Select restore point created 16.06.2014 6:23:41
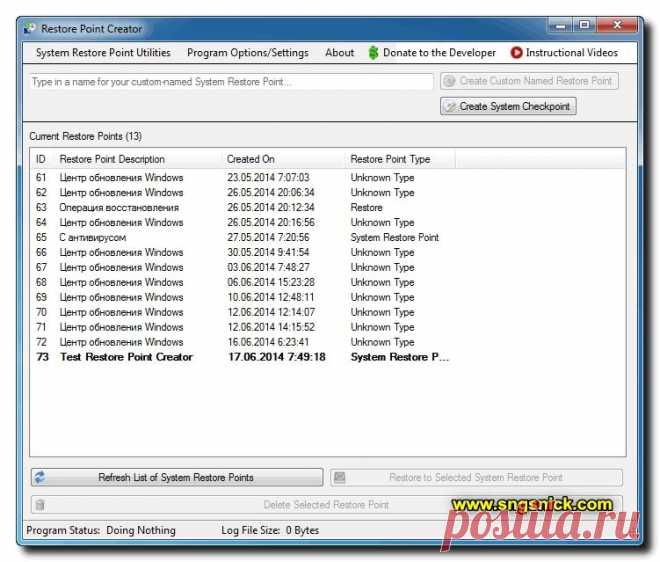This screenshot has width=660, height=562. pyautogui.click(x=243, y=342)
